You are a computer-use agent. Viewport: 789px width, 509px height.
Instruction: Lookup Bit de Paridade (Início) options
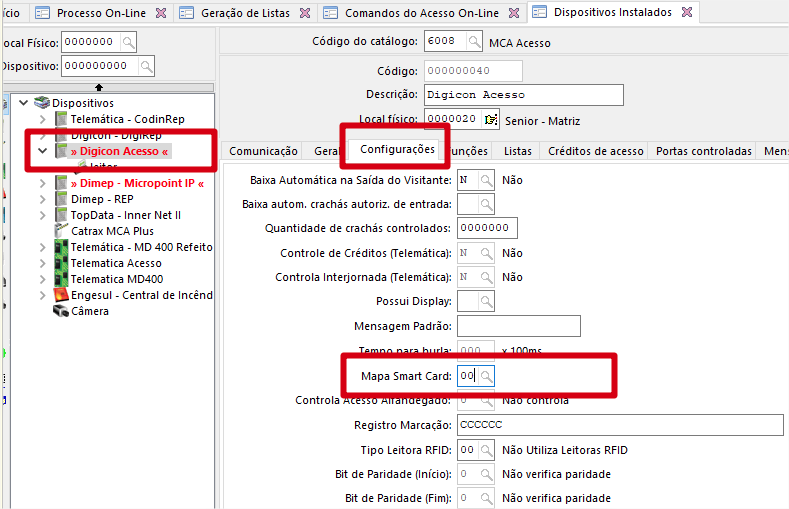[x=486, y=474]
